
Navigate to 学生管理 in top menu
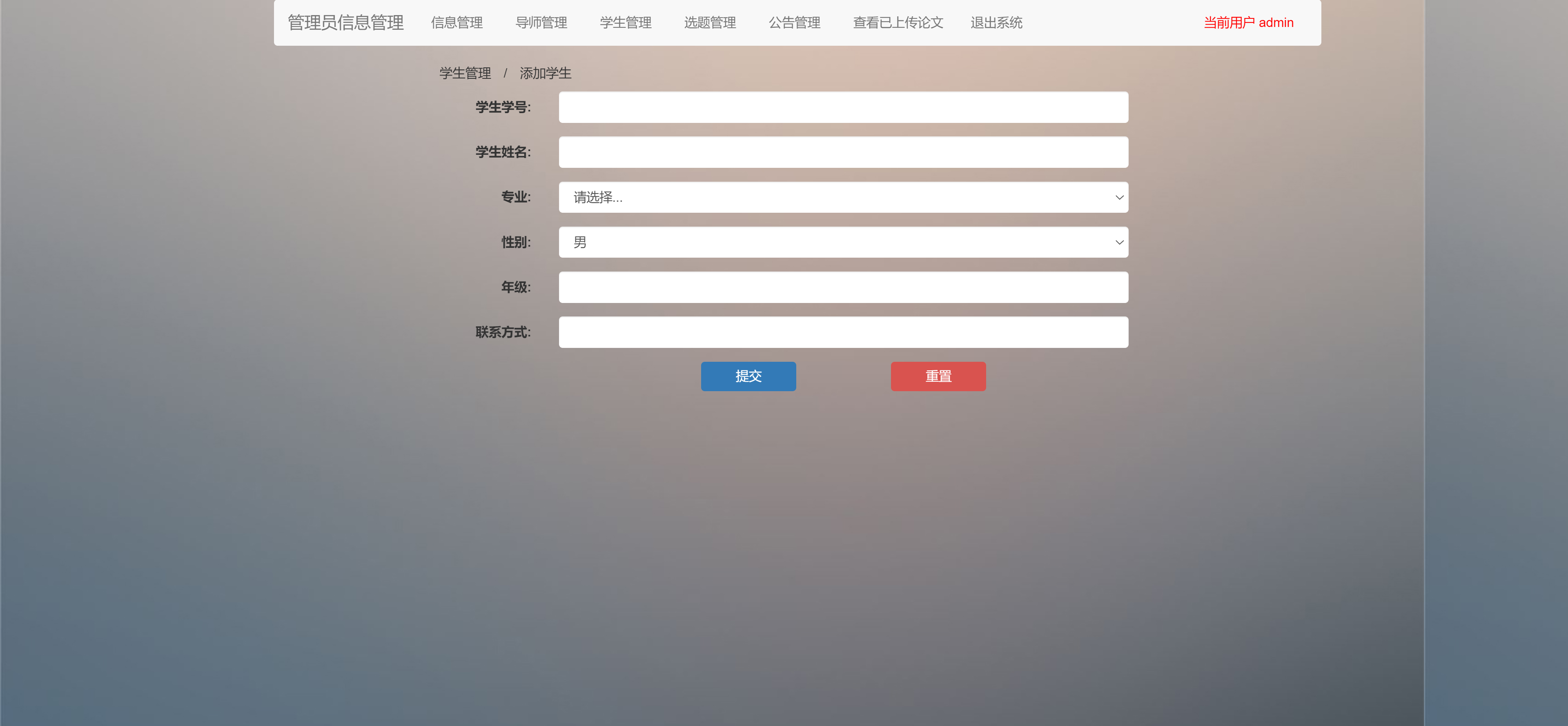[x=625, y=22]
